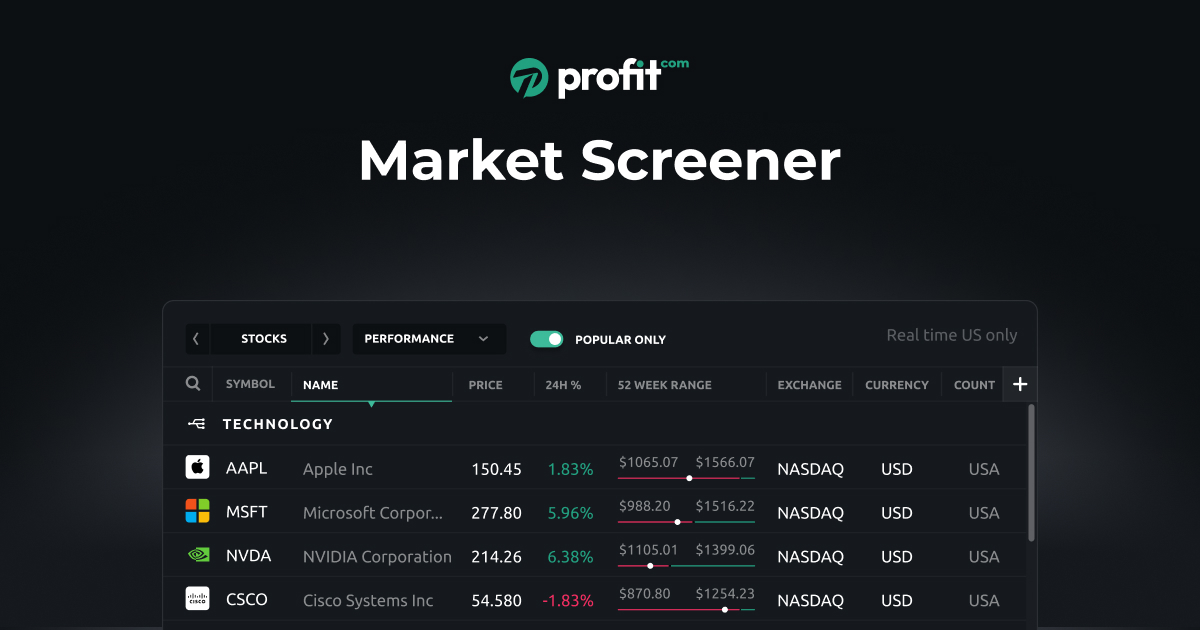Collapse the Technology group row

tap(596, 424)
